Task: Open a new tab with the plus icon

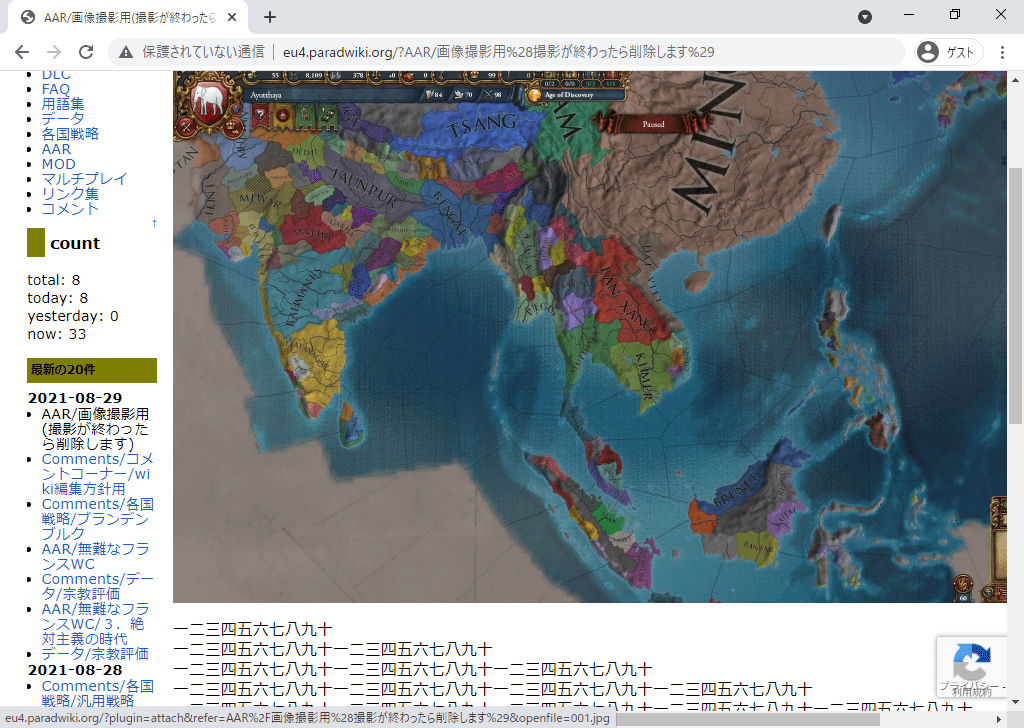Action: point(270,17)
